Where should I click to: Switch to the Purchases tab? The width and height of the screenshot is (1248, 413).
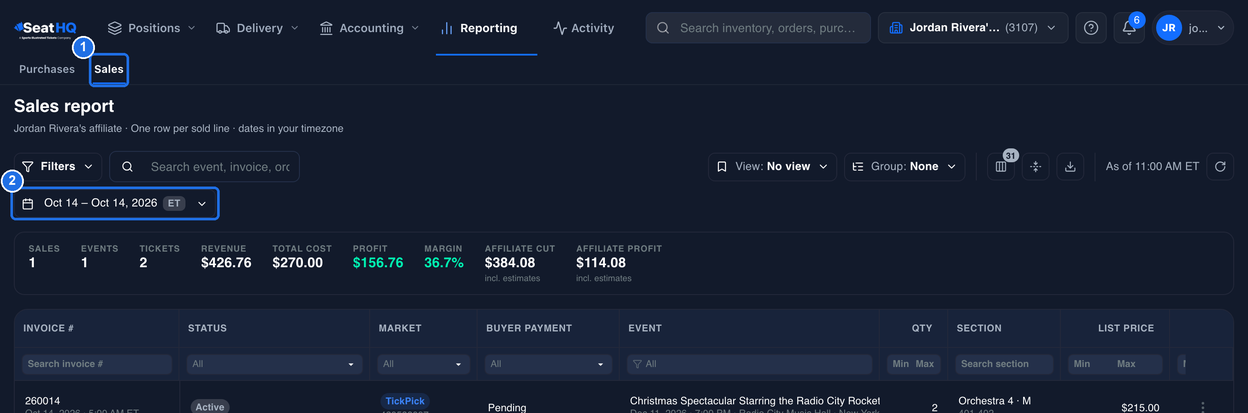pyautogui.click(x=47, y=69)
